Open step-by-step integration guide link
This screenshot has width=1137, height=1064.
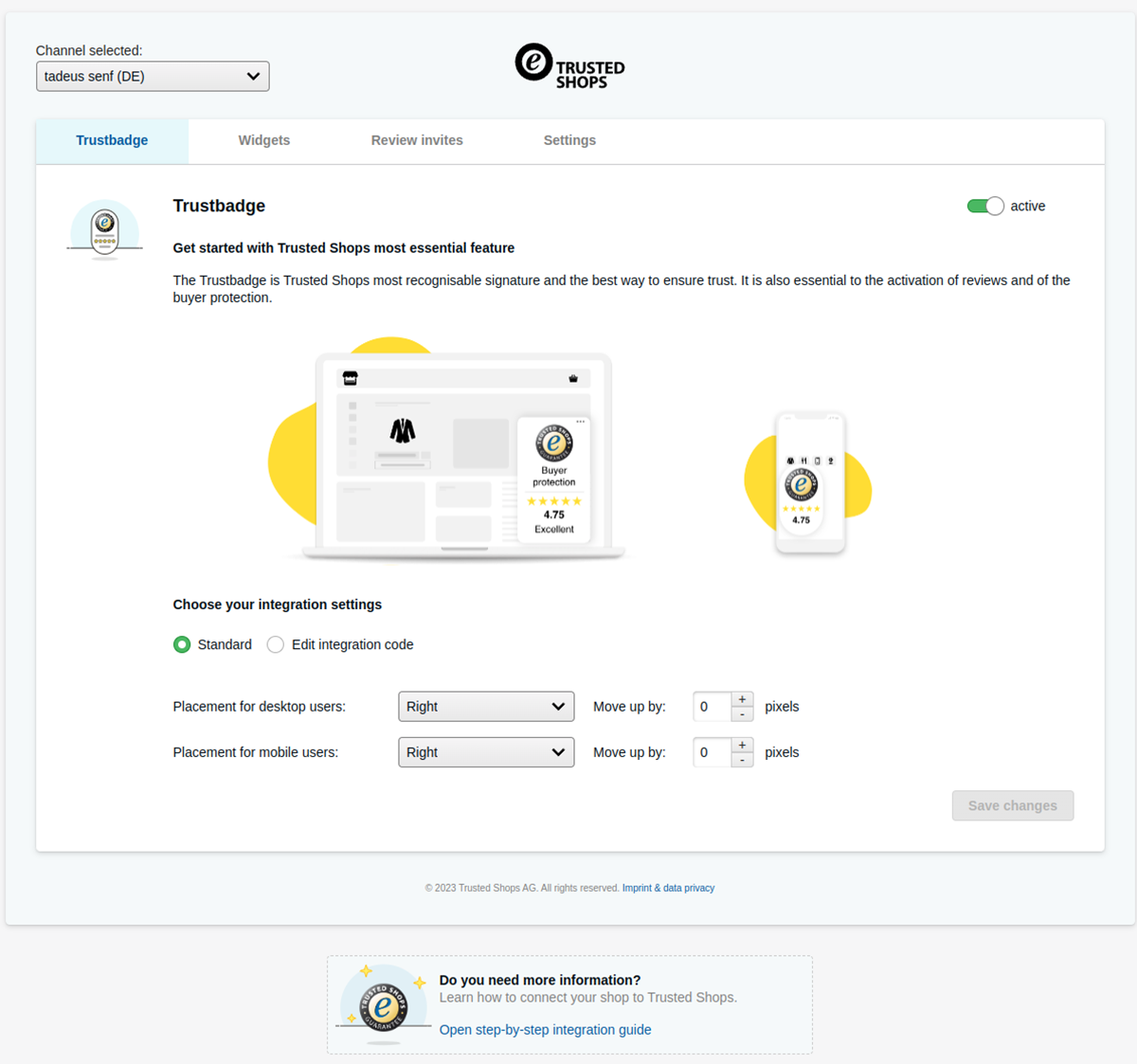point(545,1030)
